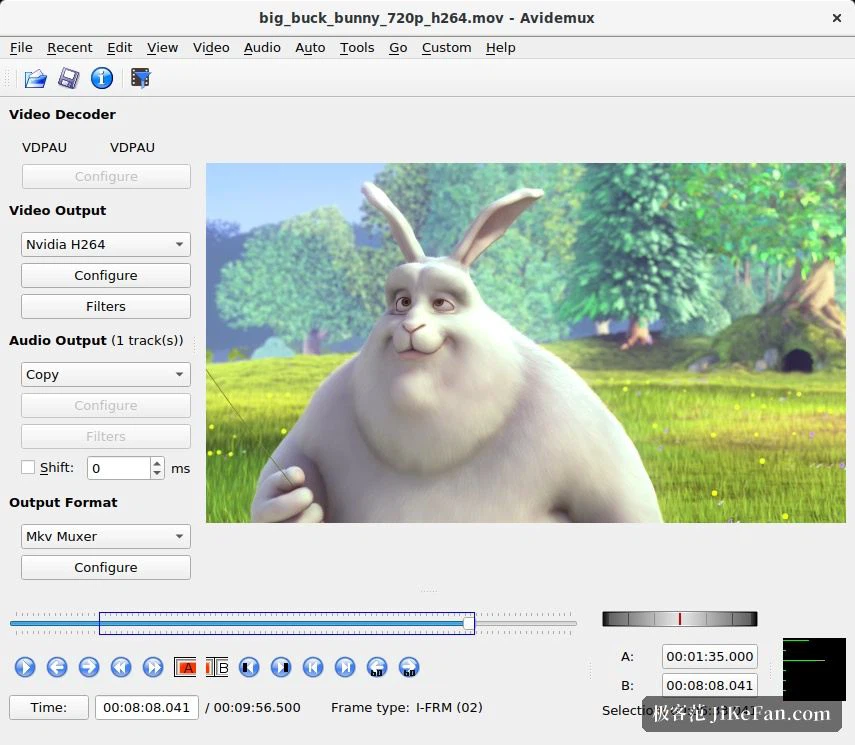Image resolution: width=855 pixels, height=745 pixels.
Task: Click the Frame type I-FRM (02) text
Action: [407, 707]
